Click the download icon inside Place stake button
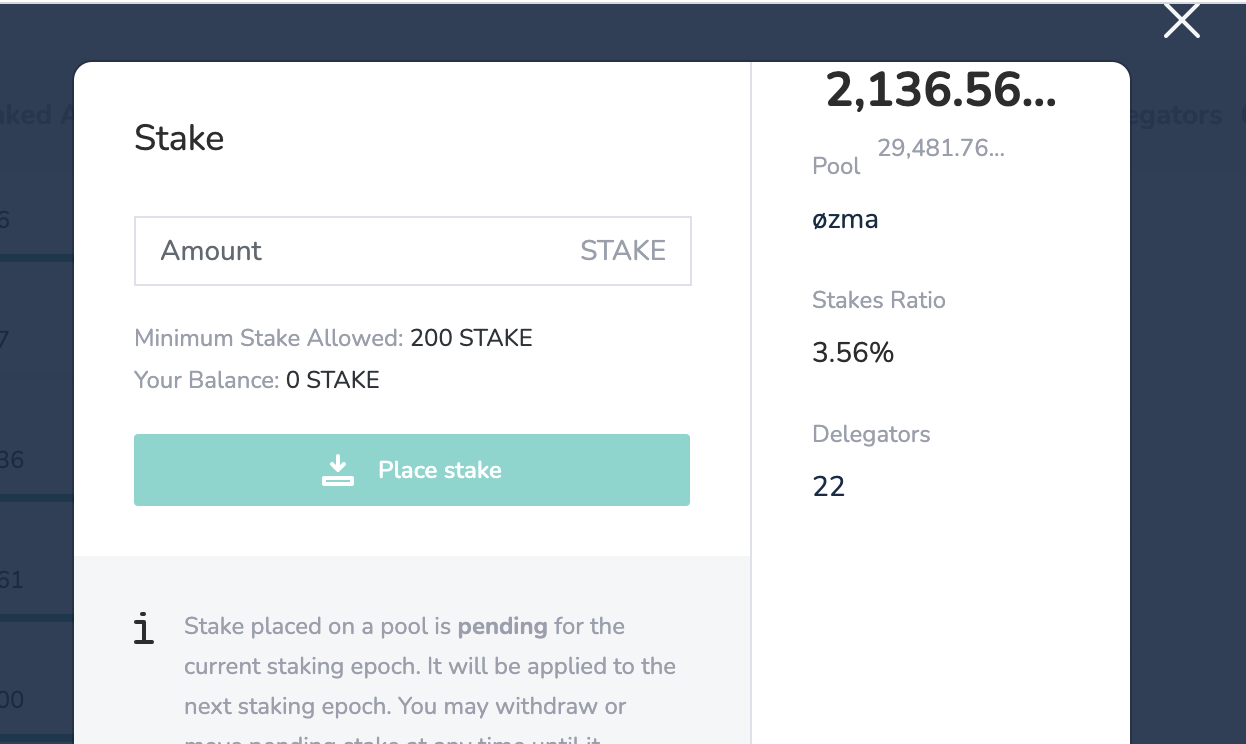This screenshot has width=1246, height=744. point(338,469)
